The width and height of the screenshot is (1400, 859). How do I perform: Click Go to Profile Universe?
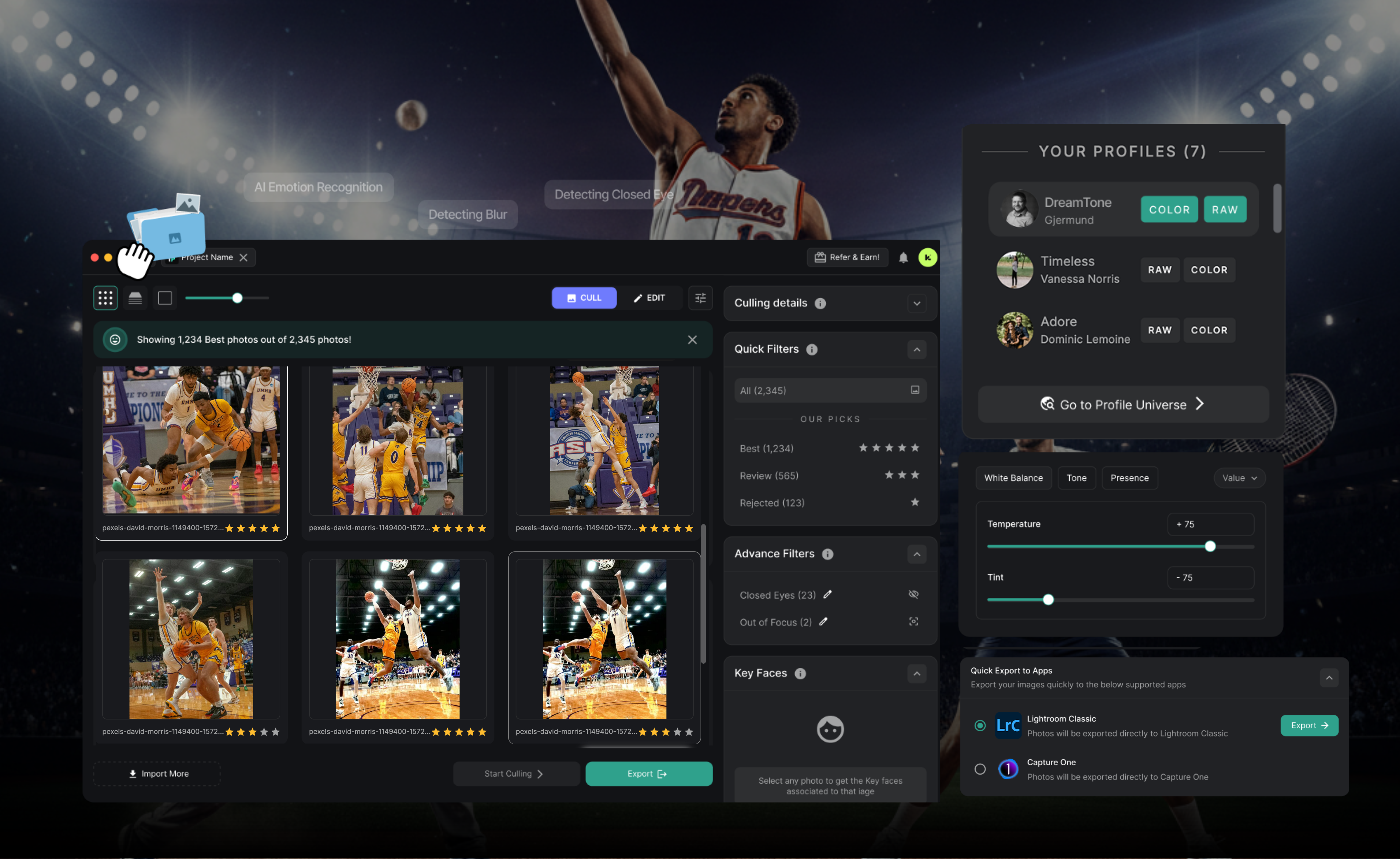coord(1123,405)
